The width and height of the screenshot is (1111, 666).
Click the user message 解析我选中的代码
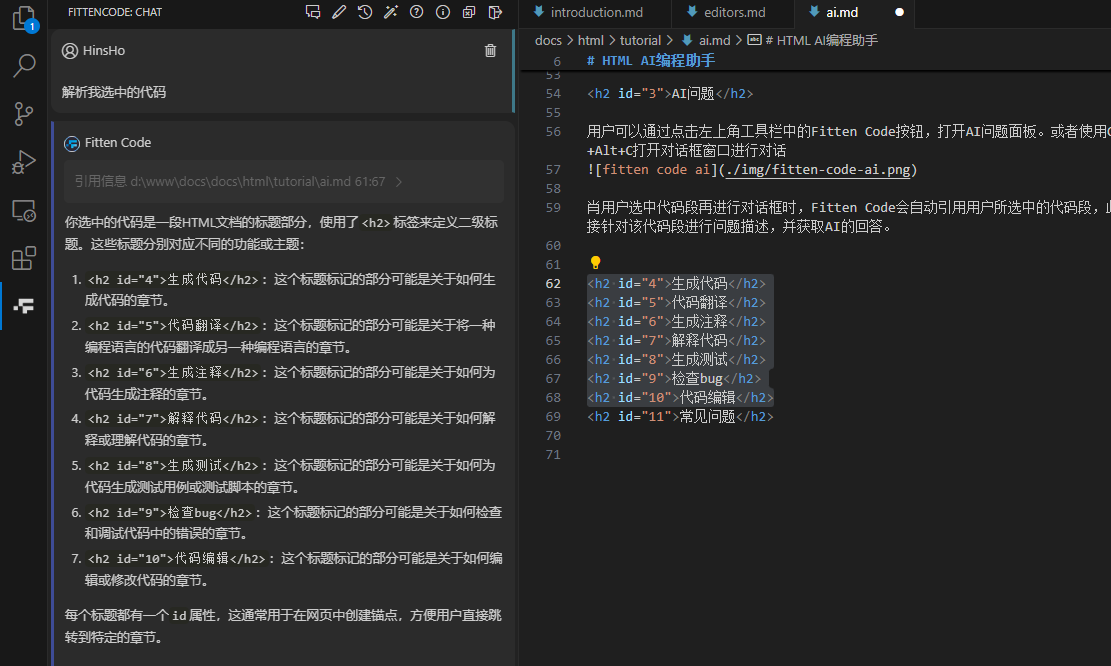pyautogui.click(x=114, y=92)
